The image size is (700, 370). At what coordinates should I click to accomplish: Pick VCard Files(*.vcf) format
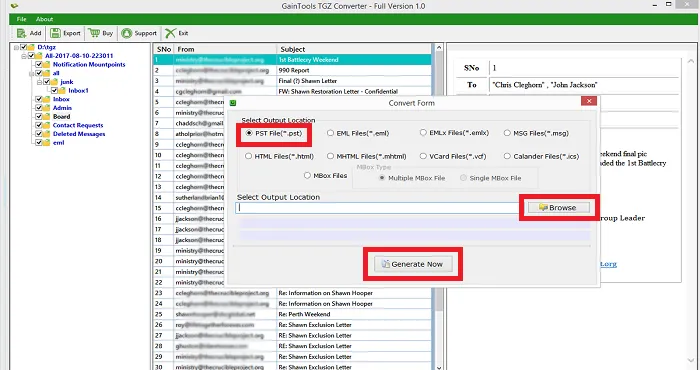423,156
